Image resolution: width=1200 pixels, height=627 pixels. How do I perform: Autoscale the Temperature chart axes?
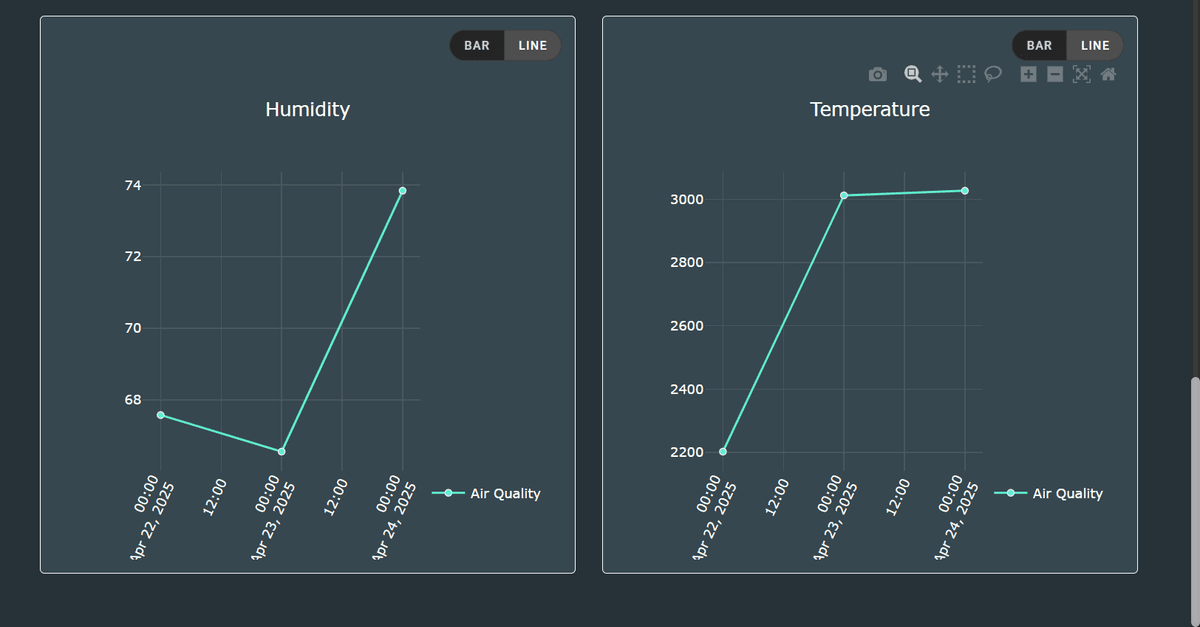[1081, 74]
